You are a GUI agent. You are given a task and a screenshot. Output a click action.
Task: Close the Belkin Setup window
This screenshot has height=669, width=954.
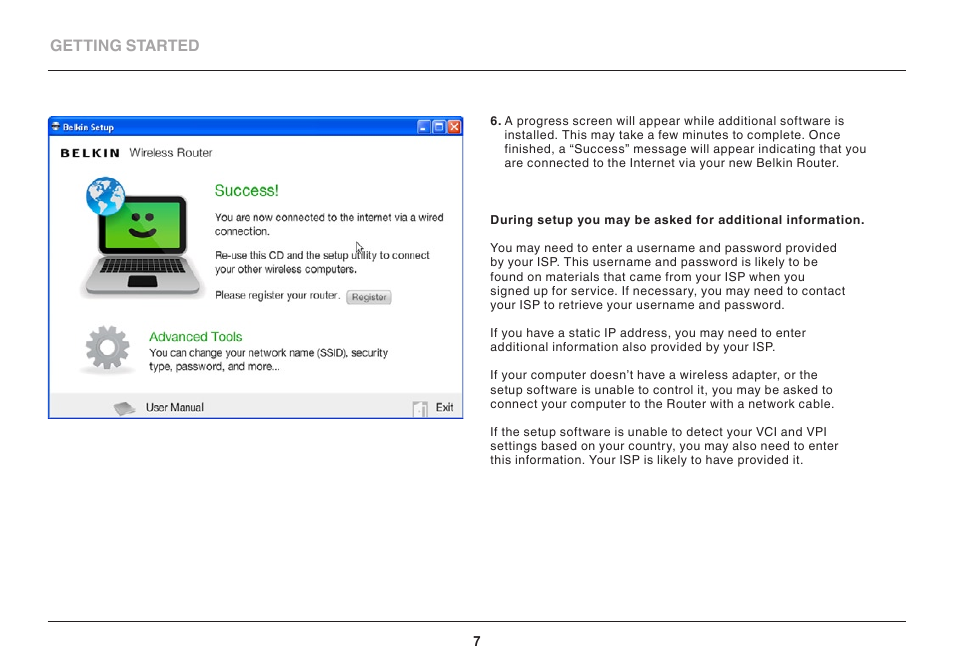click(454, 127)
